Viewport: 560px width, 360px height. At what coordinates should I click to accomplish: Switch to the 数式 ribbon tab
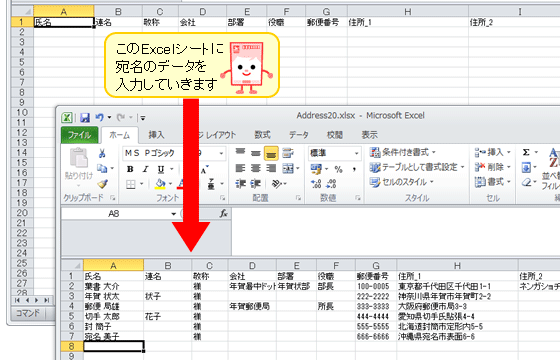262,135
